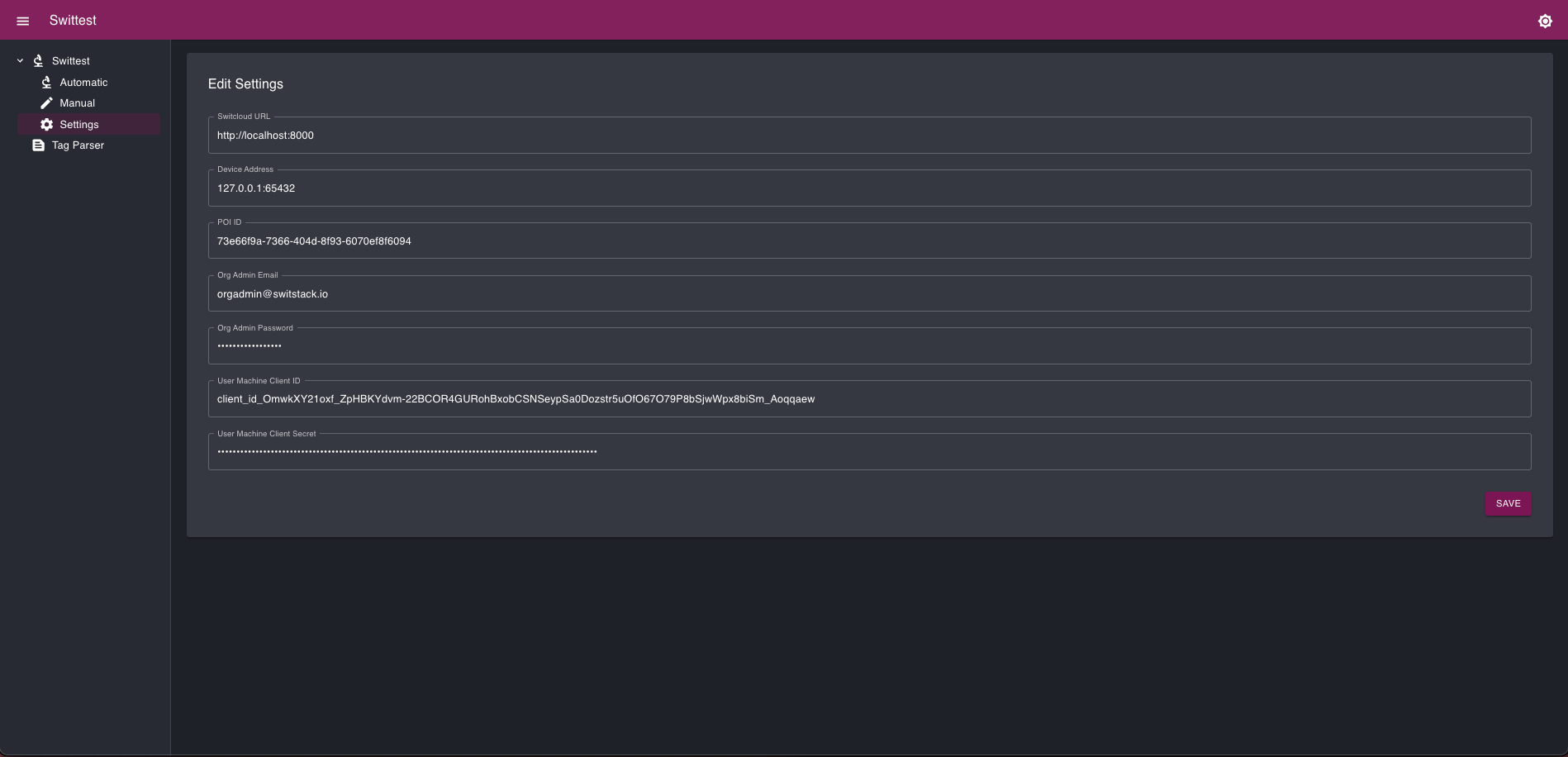Focus the Org Admin Password field
This screenshot has width=1568, height=757.
point(869,346)
